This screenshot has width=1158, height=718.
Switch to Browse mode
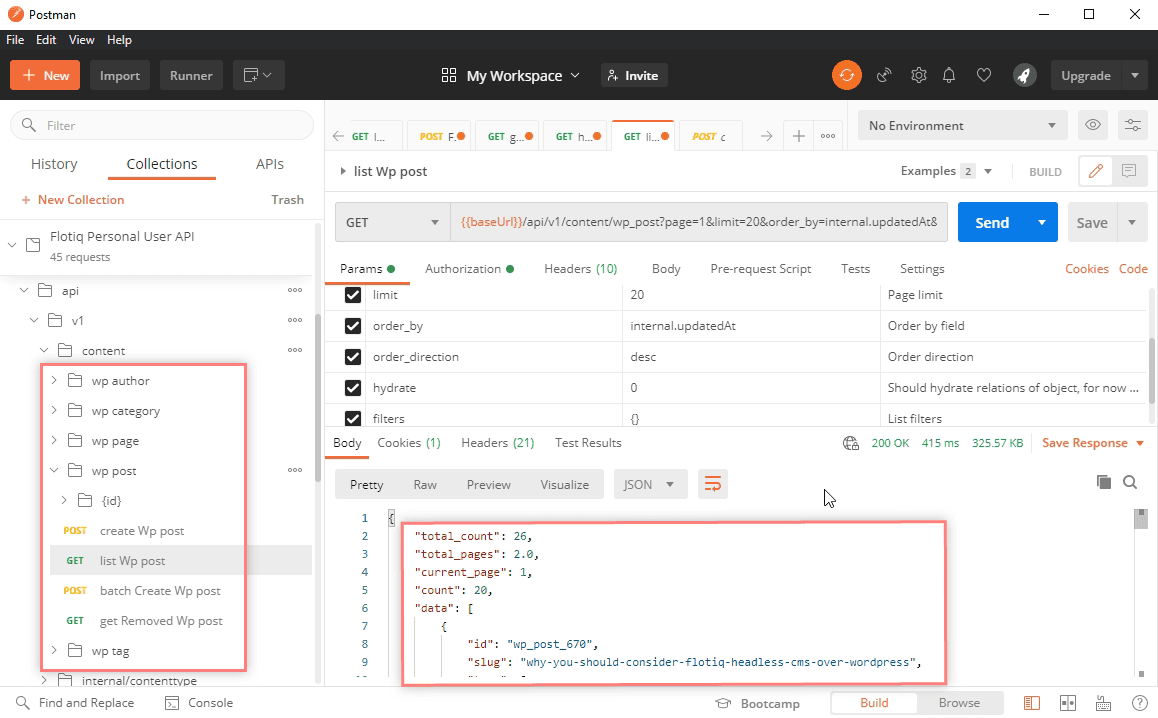tap(959, 702)
